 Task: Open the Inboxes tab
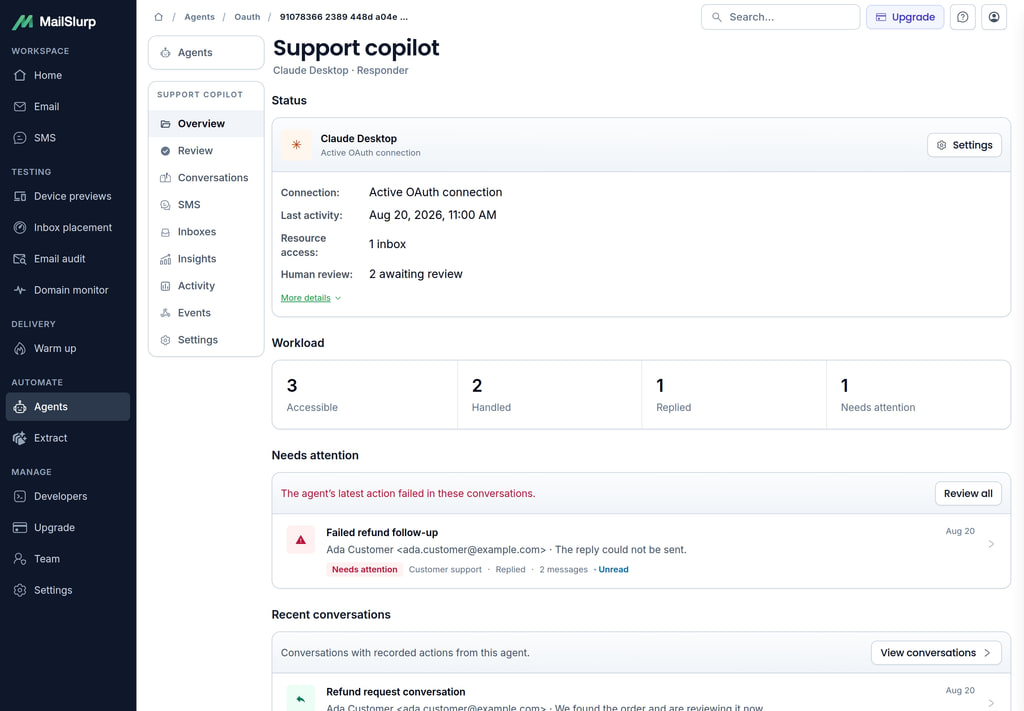click(x=206, y=232)
